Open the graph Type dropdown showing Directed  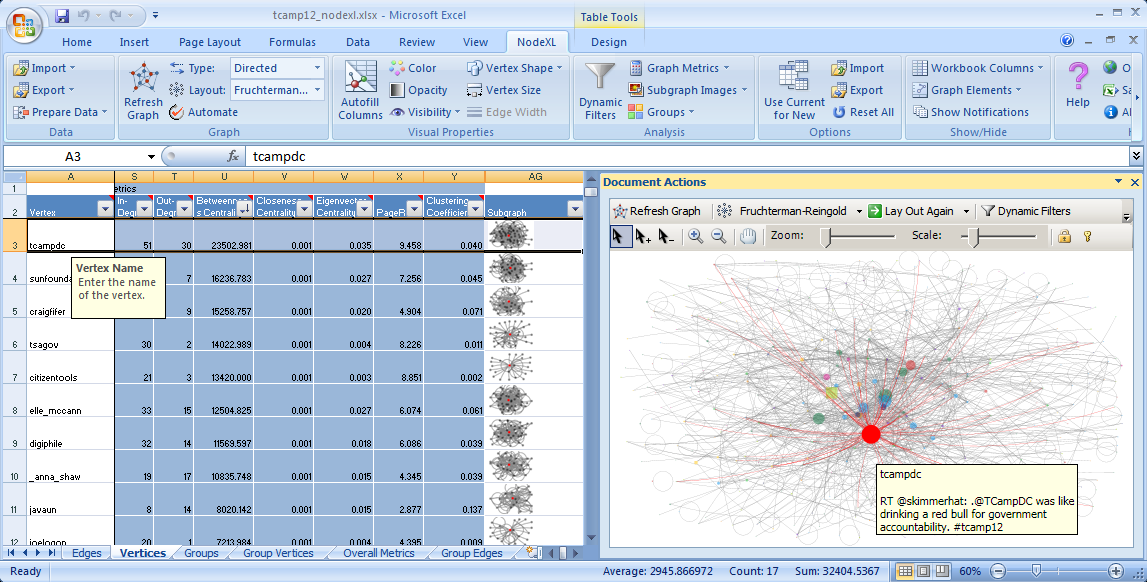pos(277,68)
